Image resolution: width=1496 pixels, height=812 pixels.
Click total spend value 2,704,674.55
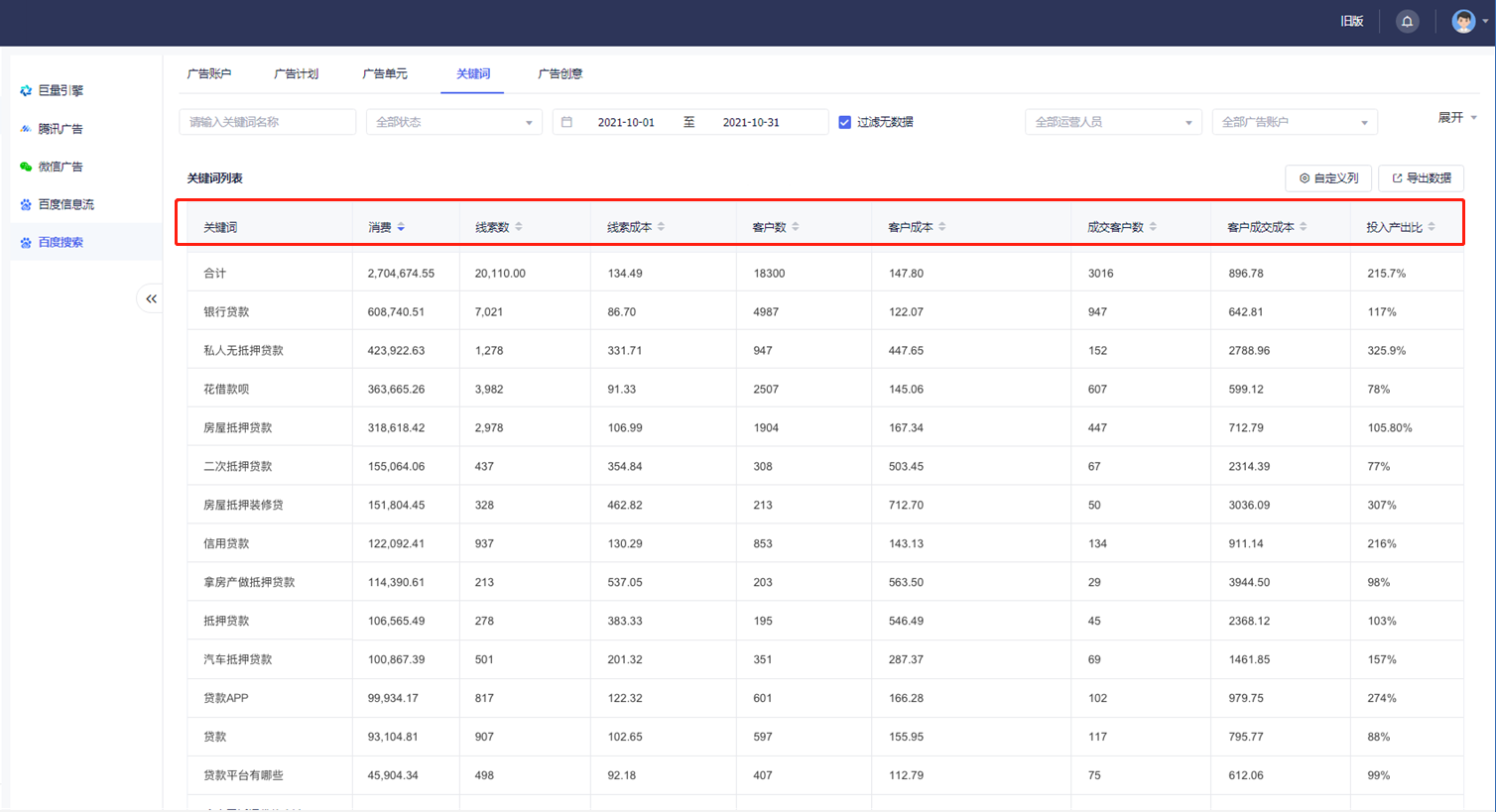point(401,274)
